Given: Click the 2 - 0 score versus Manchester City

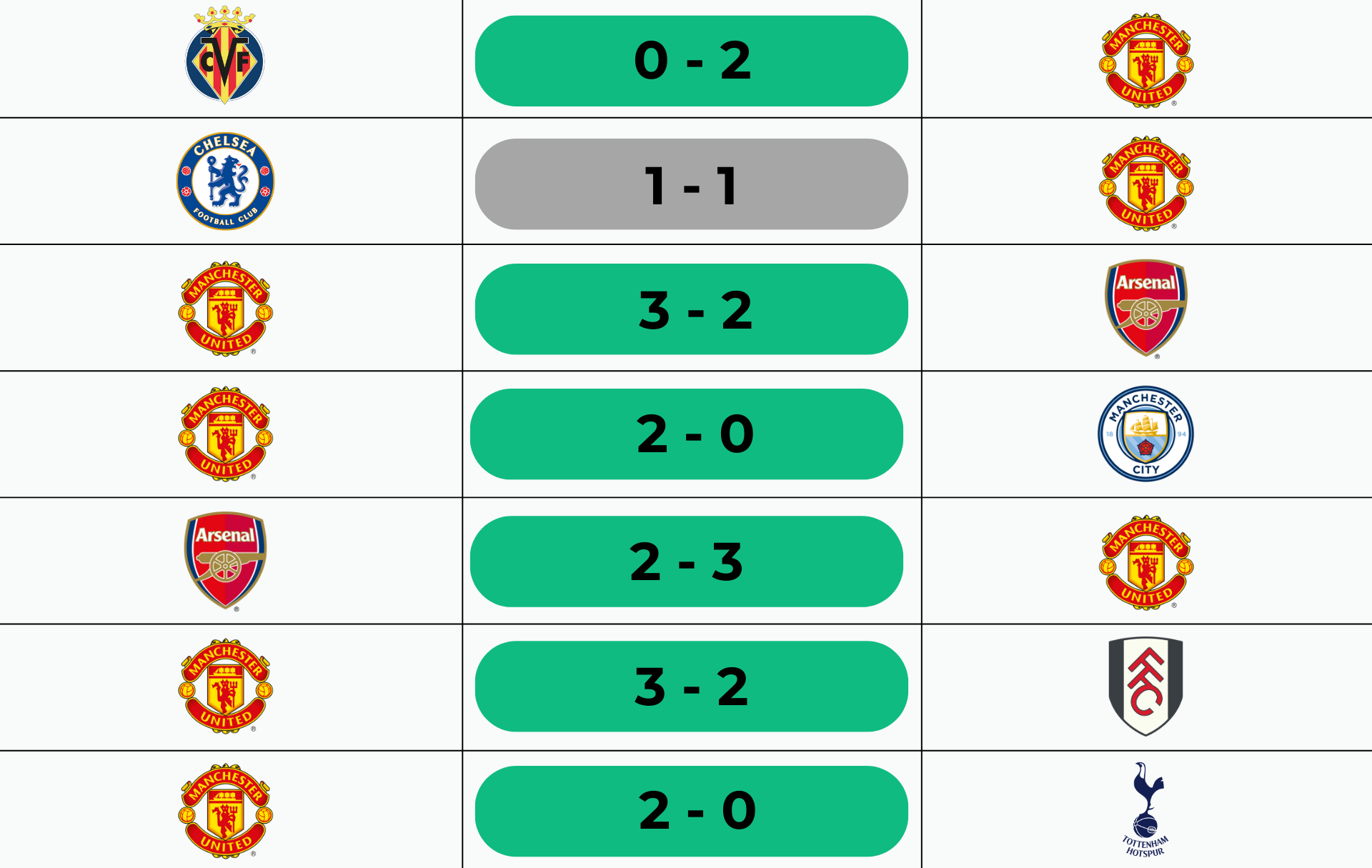Looking at the screenshot, I should (x=687, y=434).
